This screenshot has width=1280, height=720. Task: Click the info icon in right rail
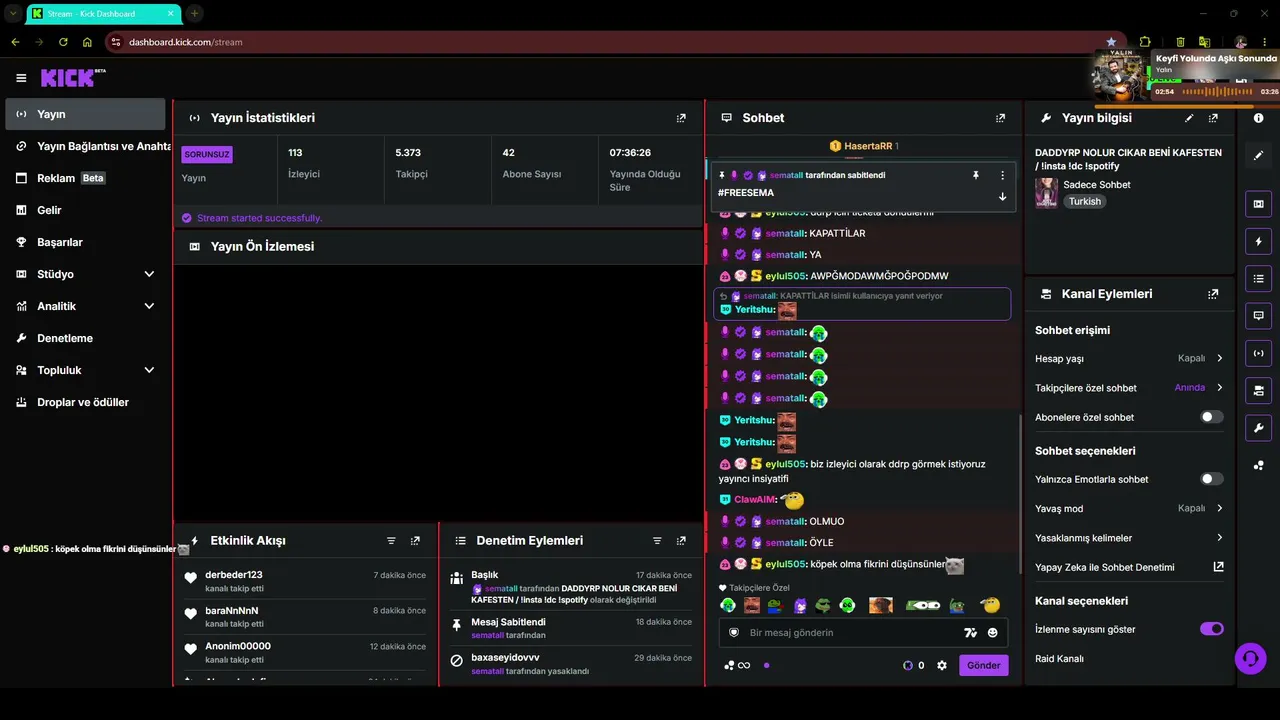[x=1258, y=118]
